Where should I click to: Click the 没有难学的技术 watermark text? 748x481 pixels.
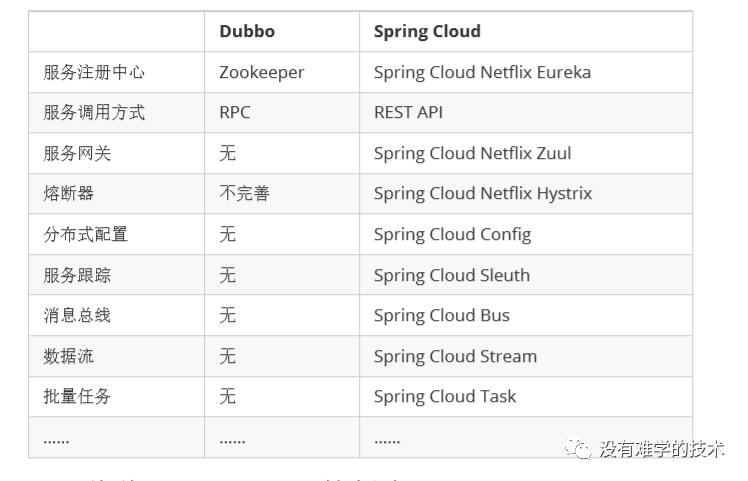(662, 449)
